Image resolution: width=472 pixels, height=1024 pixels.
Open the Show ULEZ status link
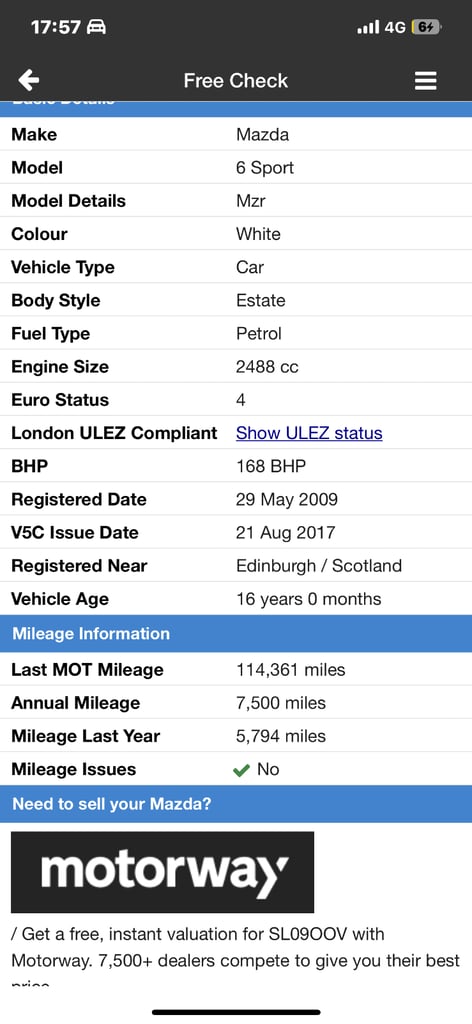[309, 433]
